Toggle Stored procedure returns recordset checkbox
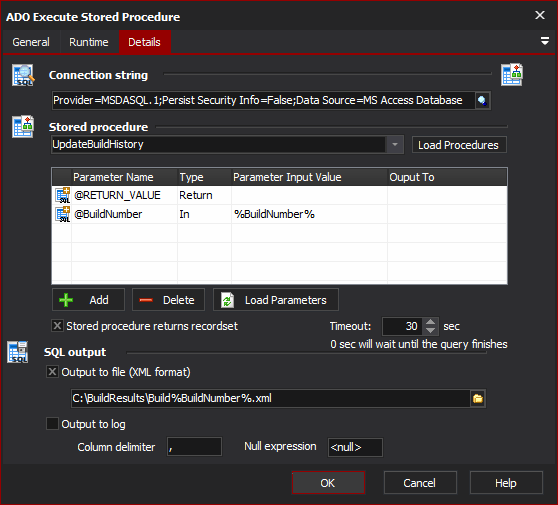This screenshot has width=558, height=505. [x=57, y=326]
